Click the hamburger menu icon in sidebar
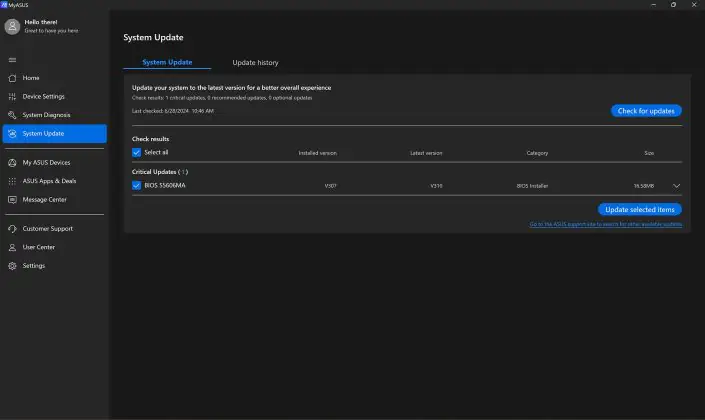 click(12, 60)
